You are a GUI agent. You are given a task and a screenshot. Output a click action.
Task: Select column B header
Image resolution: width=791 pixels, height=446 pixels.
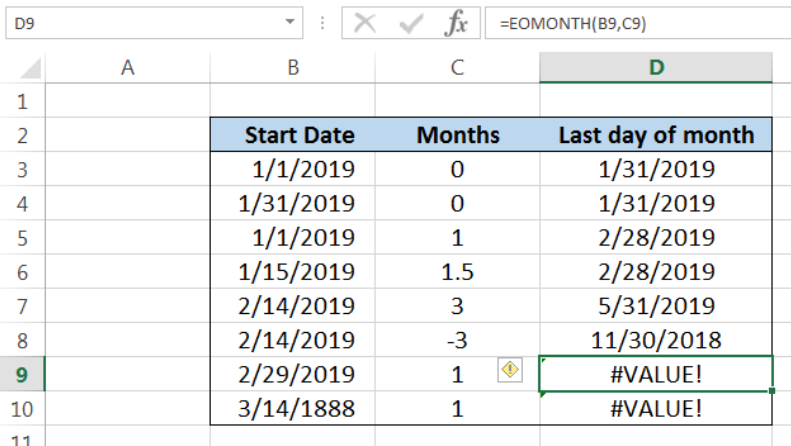[x=292, y=67]
